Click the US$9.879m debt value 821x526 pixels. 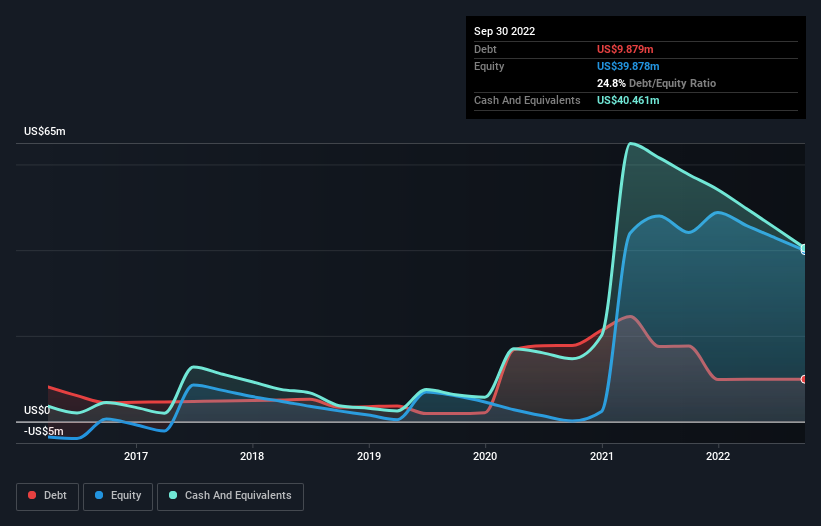click(625, 49)
